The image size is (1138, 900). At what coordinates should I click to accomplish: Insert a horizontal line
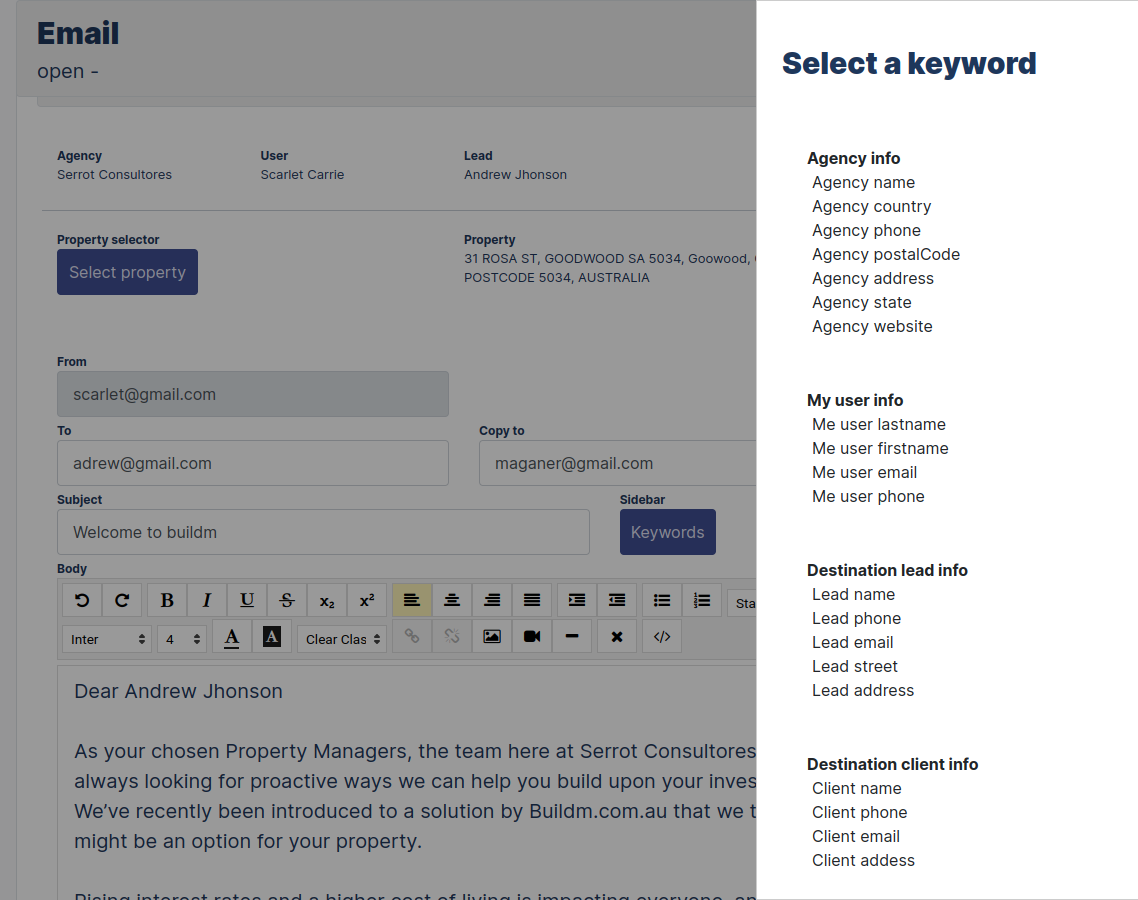(x=571, y=636)
